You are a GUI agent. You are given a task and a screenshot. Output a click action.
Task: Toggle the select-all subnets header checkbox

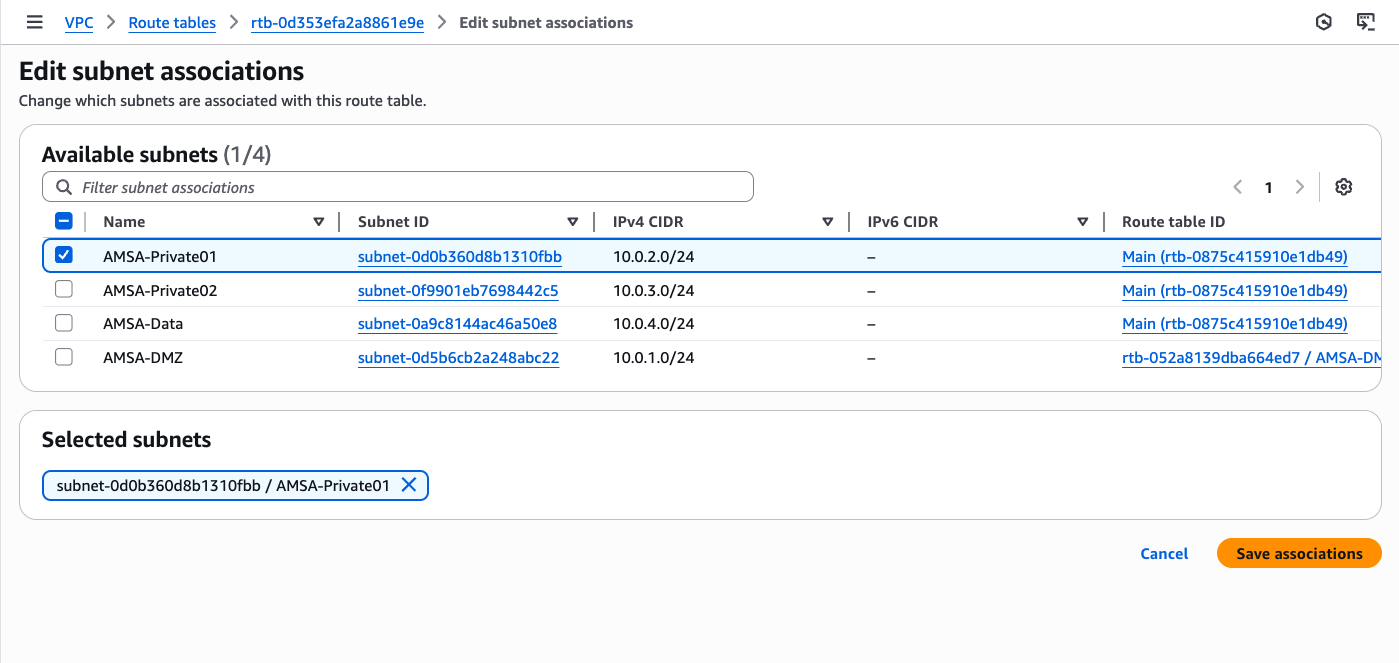pyautogui.click(x=64, y=222)
